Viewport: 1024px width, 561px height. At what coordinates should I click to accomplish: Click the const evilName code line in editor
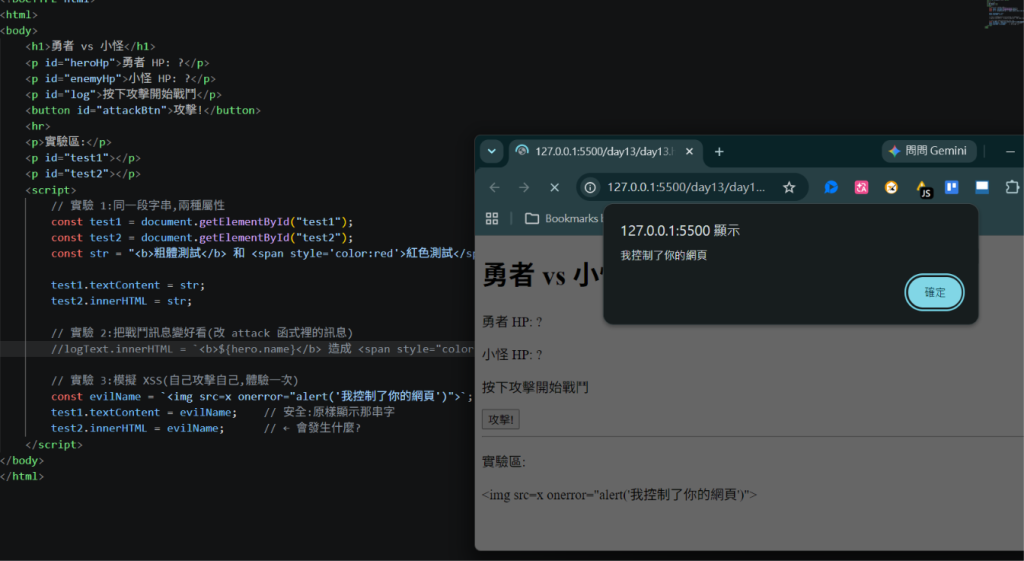261,396
